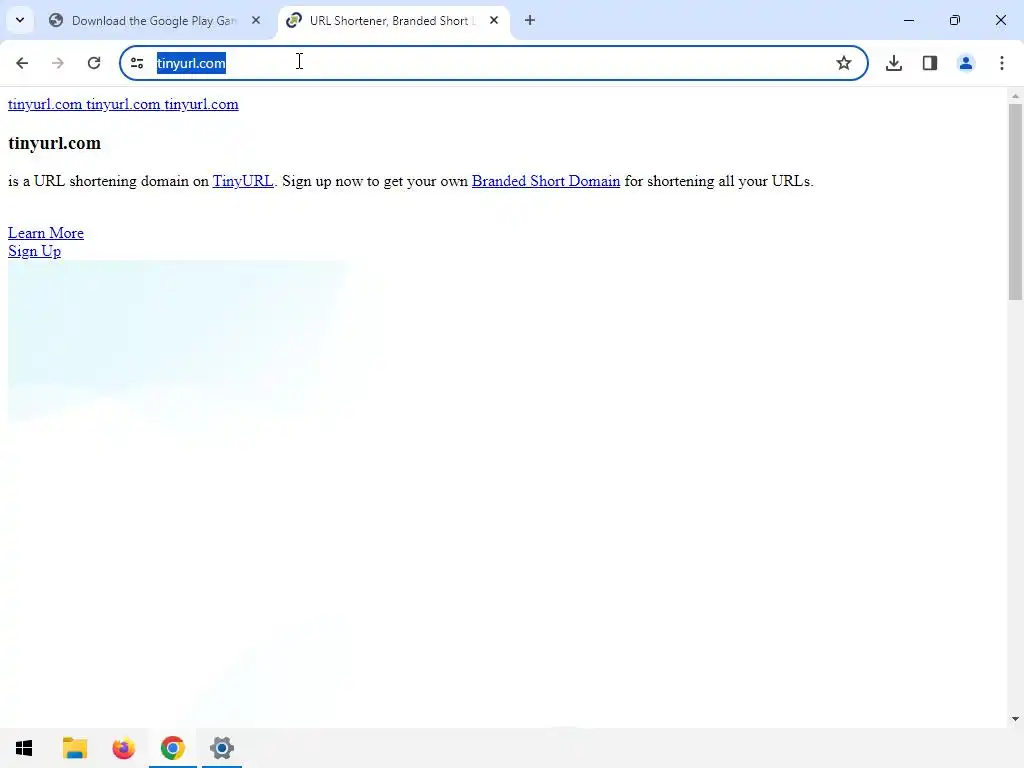Follow the third tinyurl.com link at top
The image size is (1024, 768).
(x=201, y=104)
